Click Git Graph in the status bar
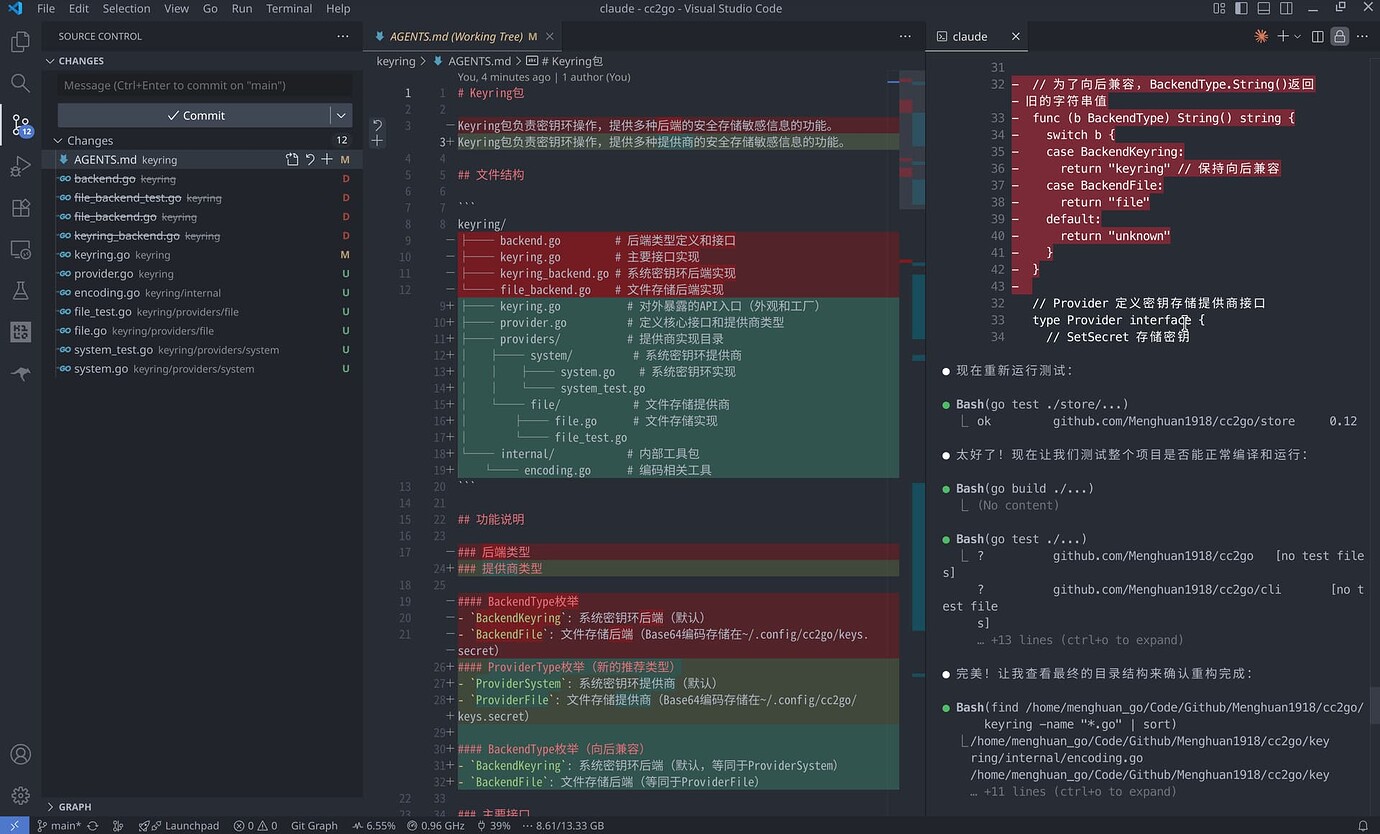The height and width of the screenshot is (834, 1380). click(x=314, y=826)
